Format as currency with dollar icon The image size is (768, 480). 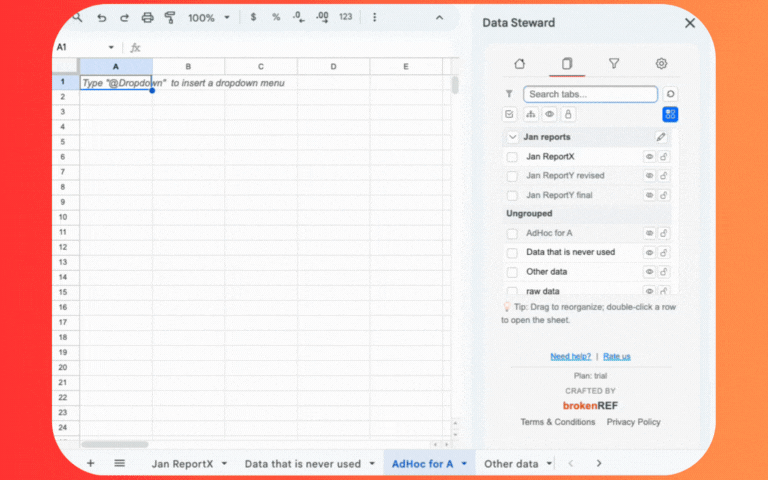(253, 17)
